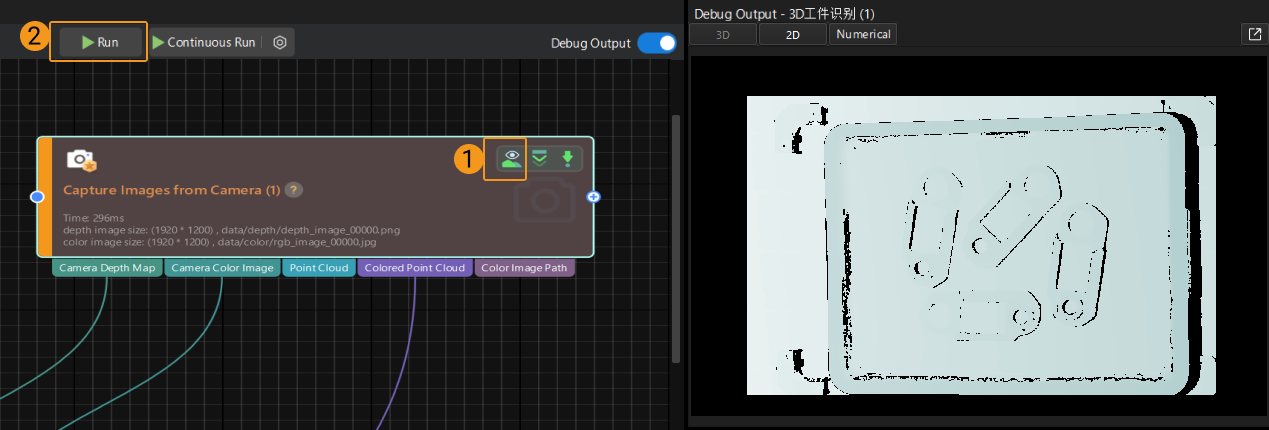Image resolution: width=1269 pixels, height=430 pixels.
Task: Click the blue input port on step's left
Action: pyautogui.click(x=37, y=197)
